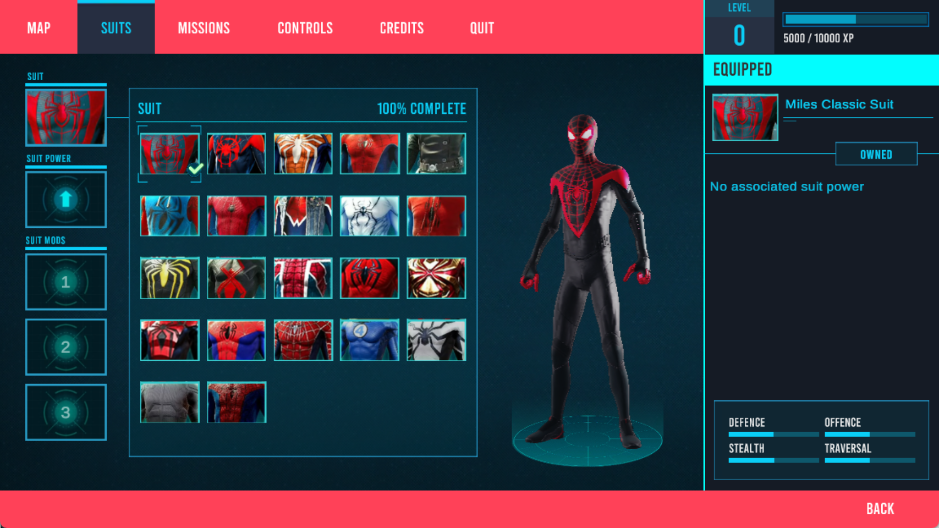
Task: Open the Missions tab
Action: point(204,28)
